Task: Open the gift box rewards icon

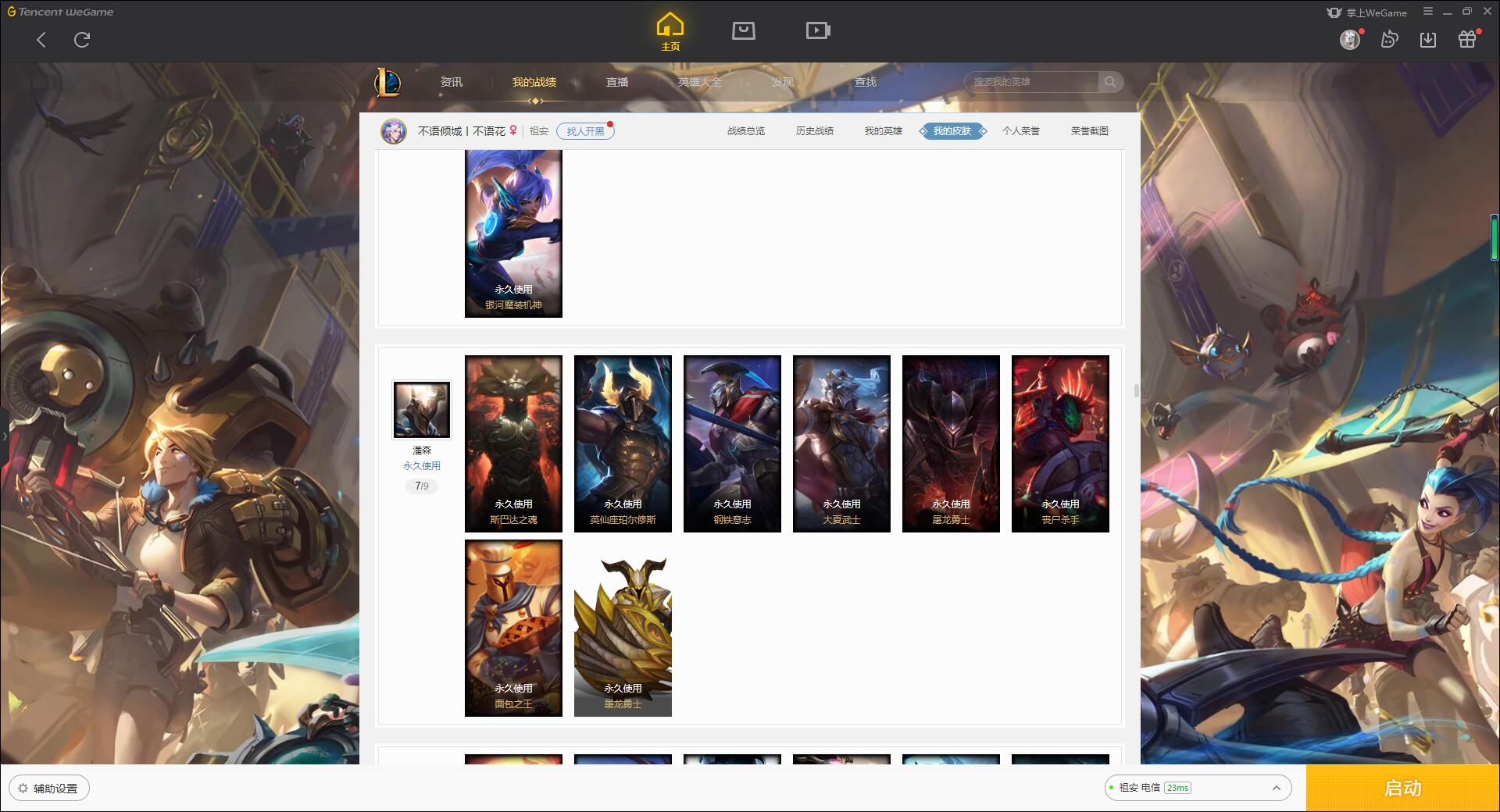Action: (1467, 39)
